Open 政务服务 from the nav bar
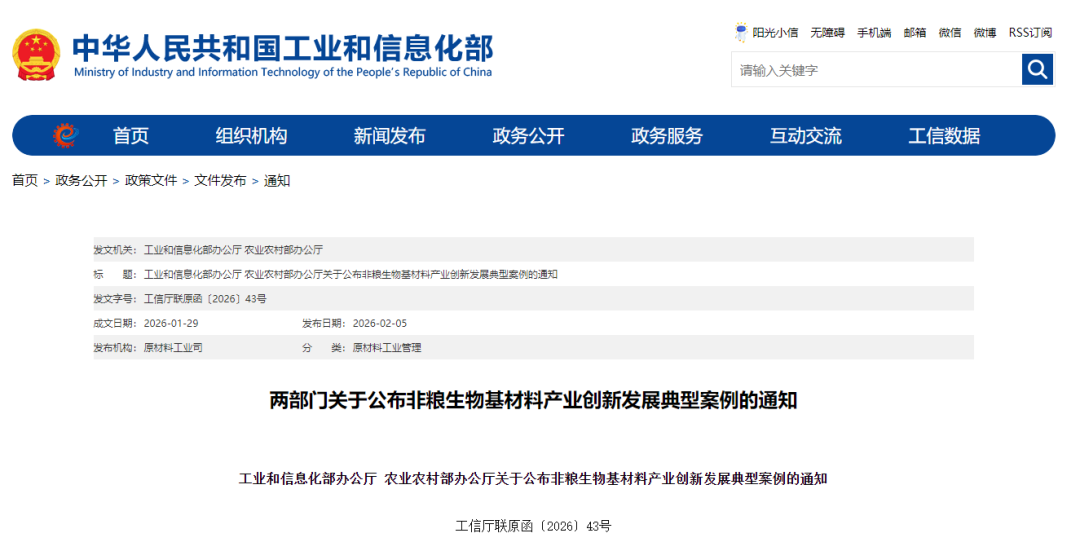Viewport: 1080px width, 542px height. coord(667,136)
